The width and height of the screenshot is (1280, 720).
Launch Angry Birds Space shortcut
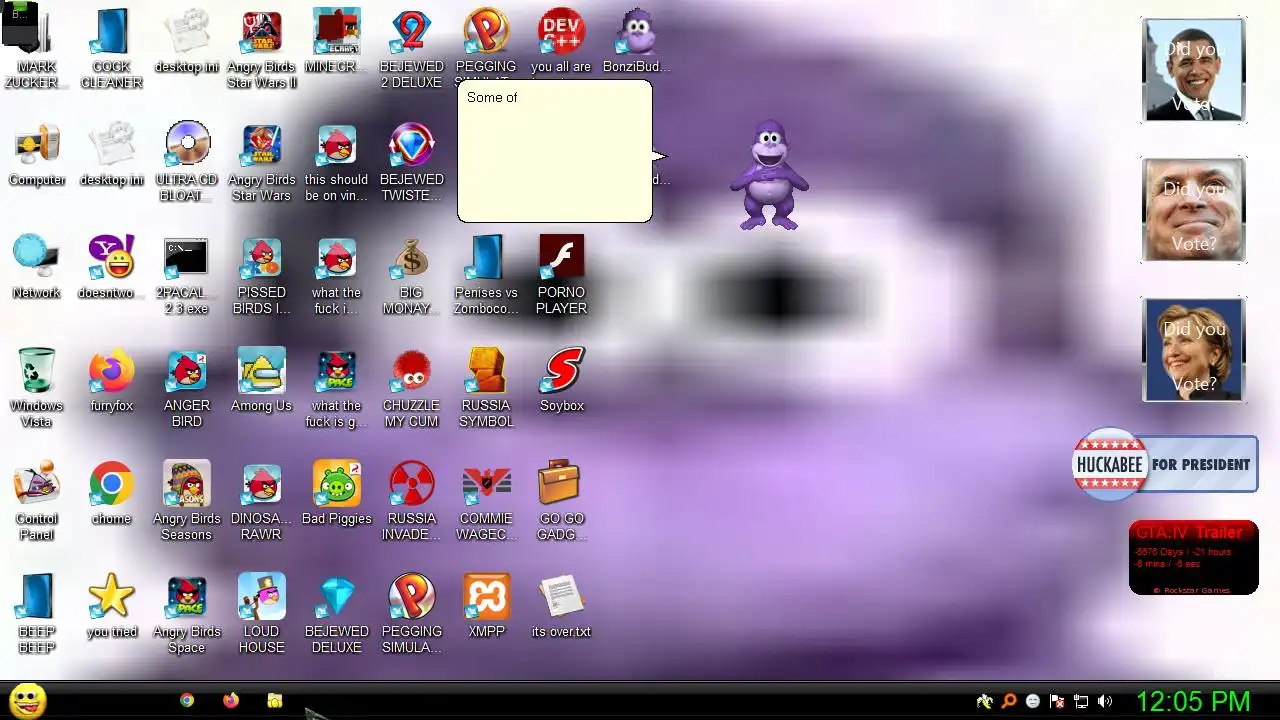click(187, 614)
